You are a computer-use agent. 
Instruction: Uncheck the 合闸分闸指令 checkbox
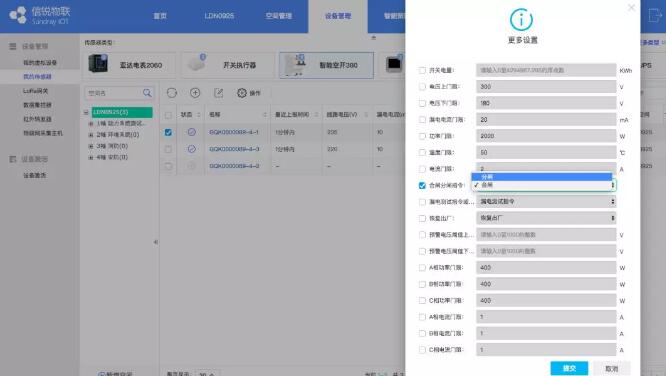click(422, 185)
